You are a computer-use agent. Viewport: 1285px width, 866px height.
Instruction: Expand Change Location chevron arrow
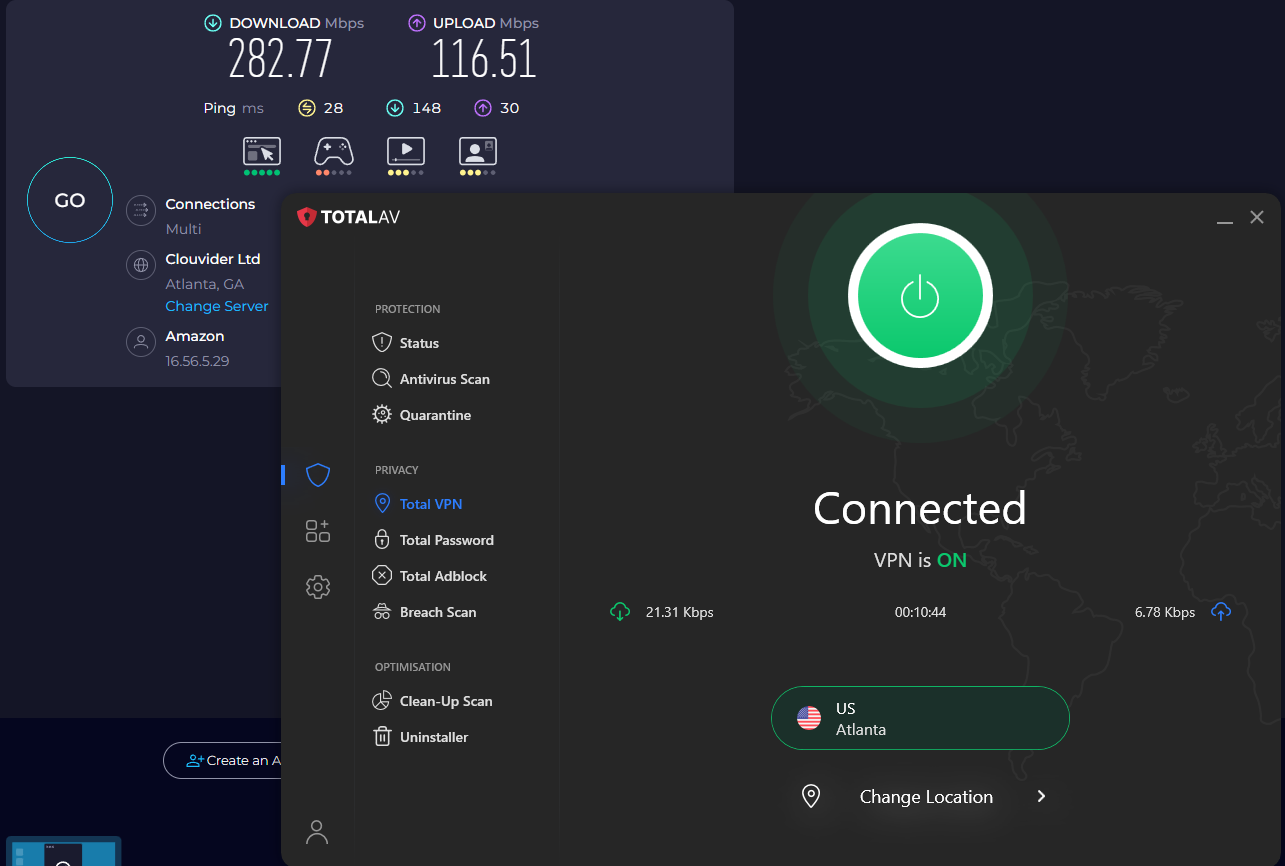tap(1041, 797)
